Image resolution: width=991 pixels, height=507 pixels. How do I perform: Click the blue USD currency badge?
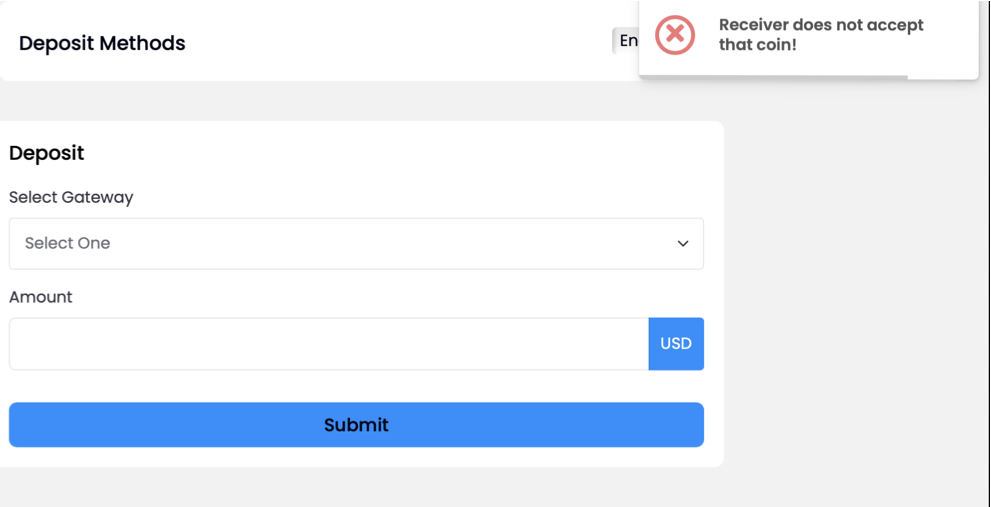pyautogui.click(x=676, y=344)
